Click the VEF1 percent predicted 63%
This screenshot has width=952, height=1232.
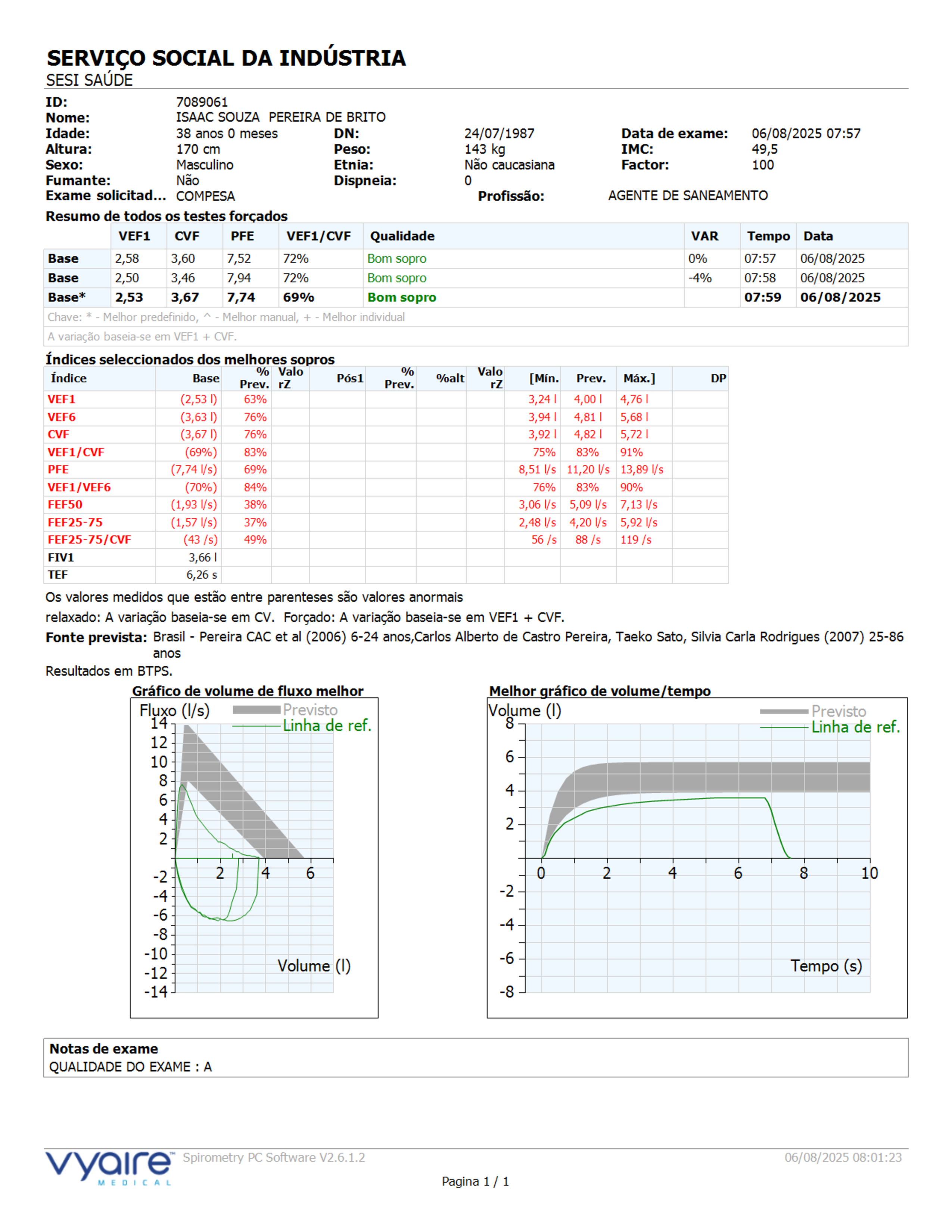tap(255, 399)
